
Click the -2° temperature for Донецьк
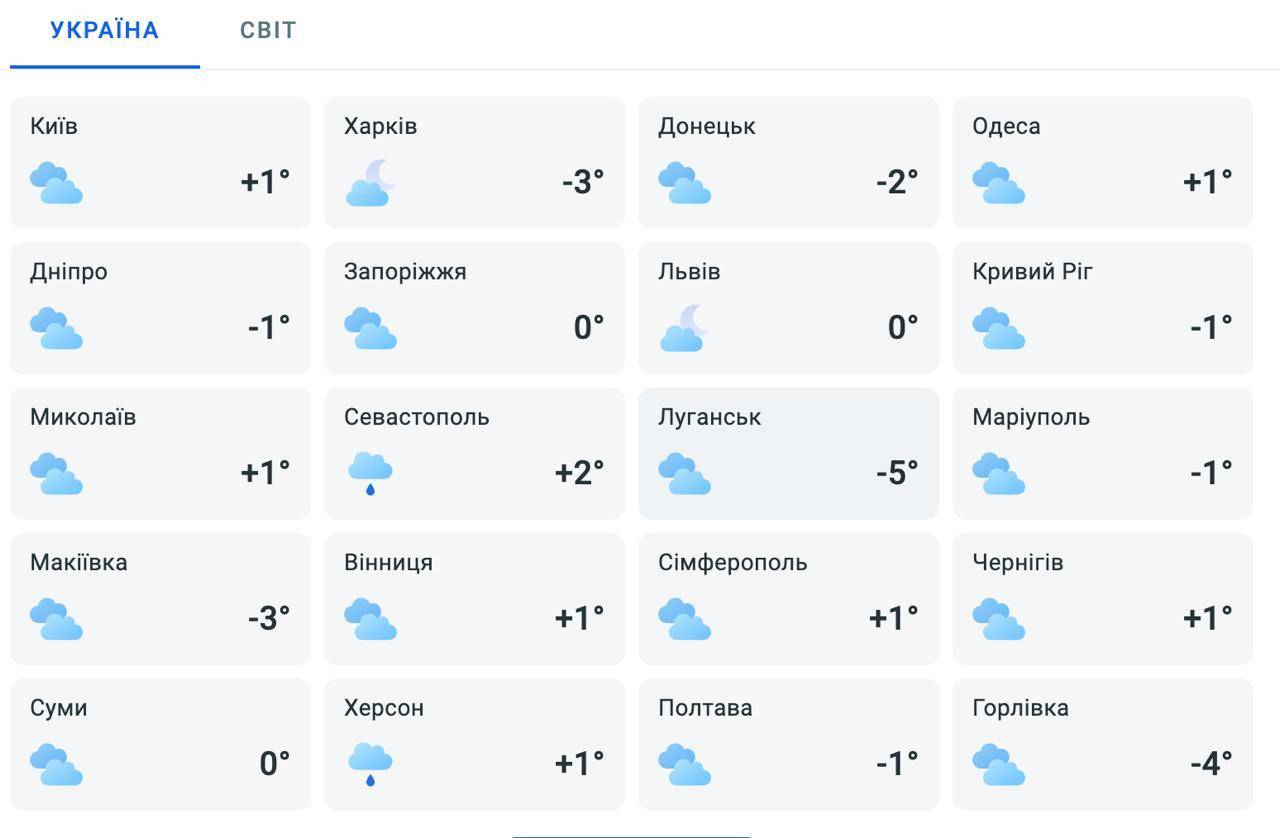pos(897,181)
